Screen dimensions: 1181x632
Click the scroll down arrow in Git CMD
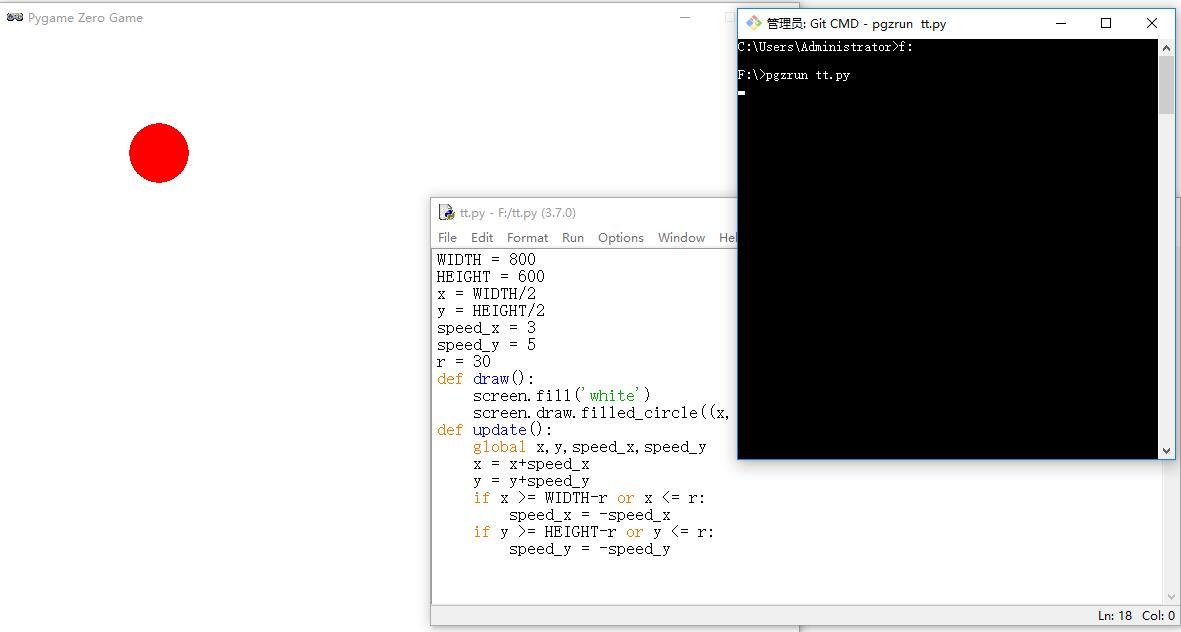click(1167, 451)
